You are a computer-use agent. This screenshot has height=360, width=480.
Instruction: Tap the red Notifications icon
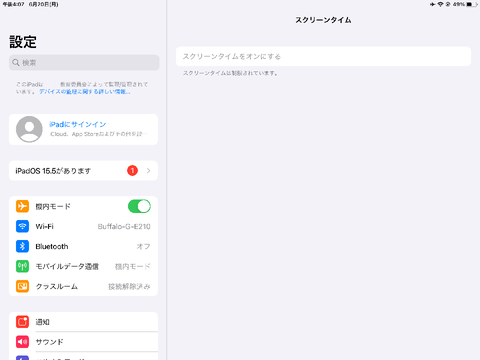pos(22,322)
